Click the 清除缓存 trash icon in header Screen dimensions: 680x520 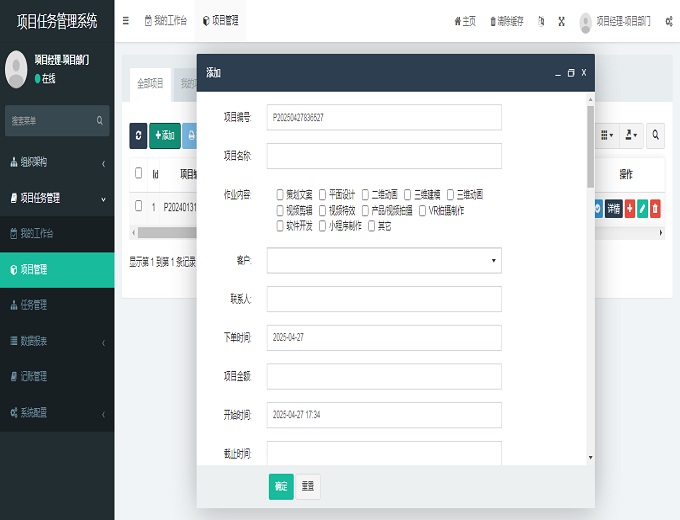click(x=491, y=20)
